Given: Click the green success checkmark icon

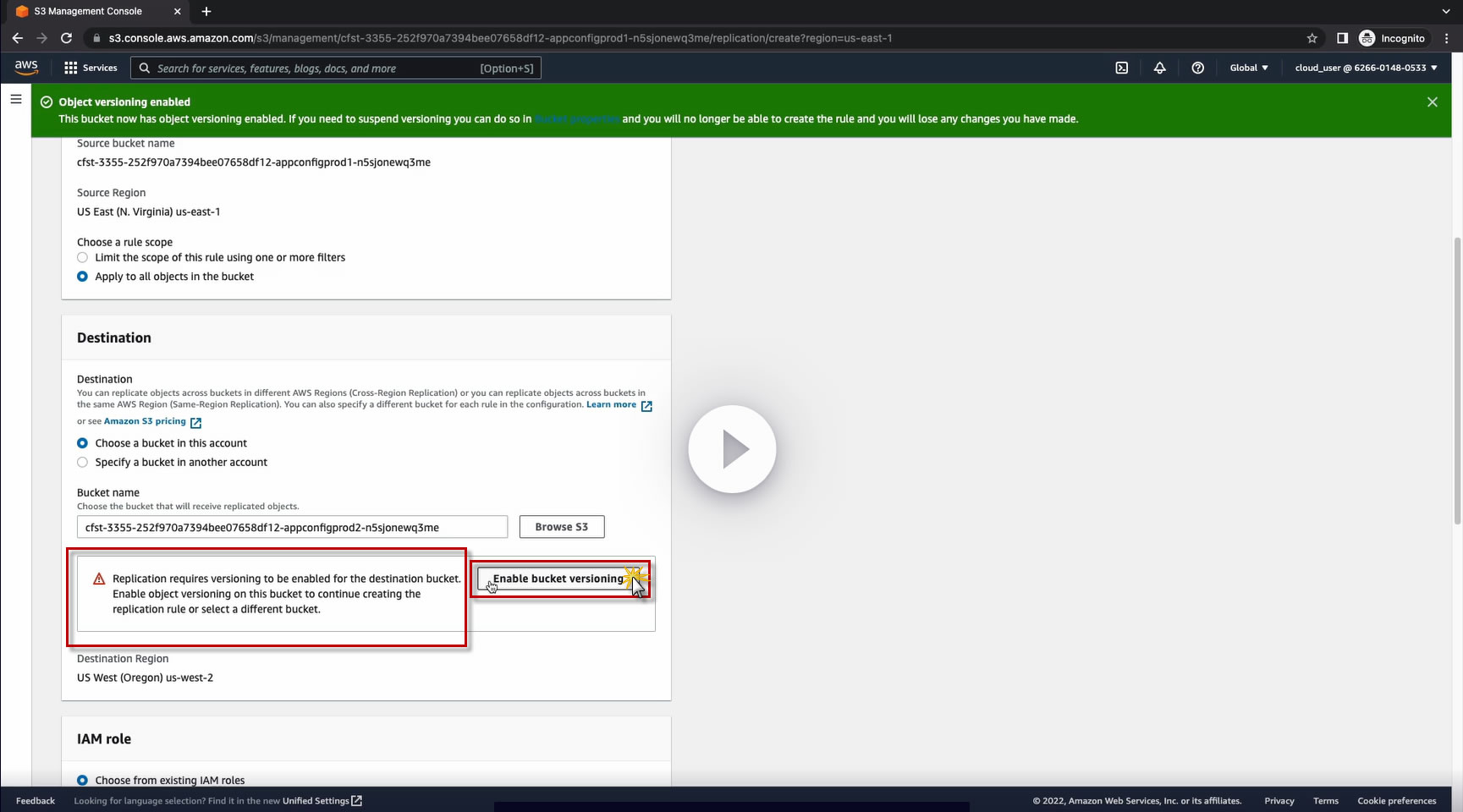Looking at the screenshot, I should [47, 102].
